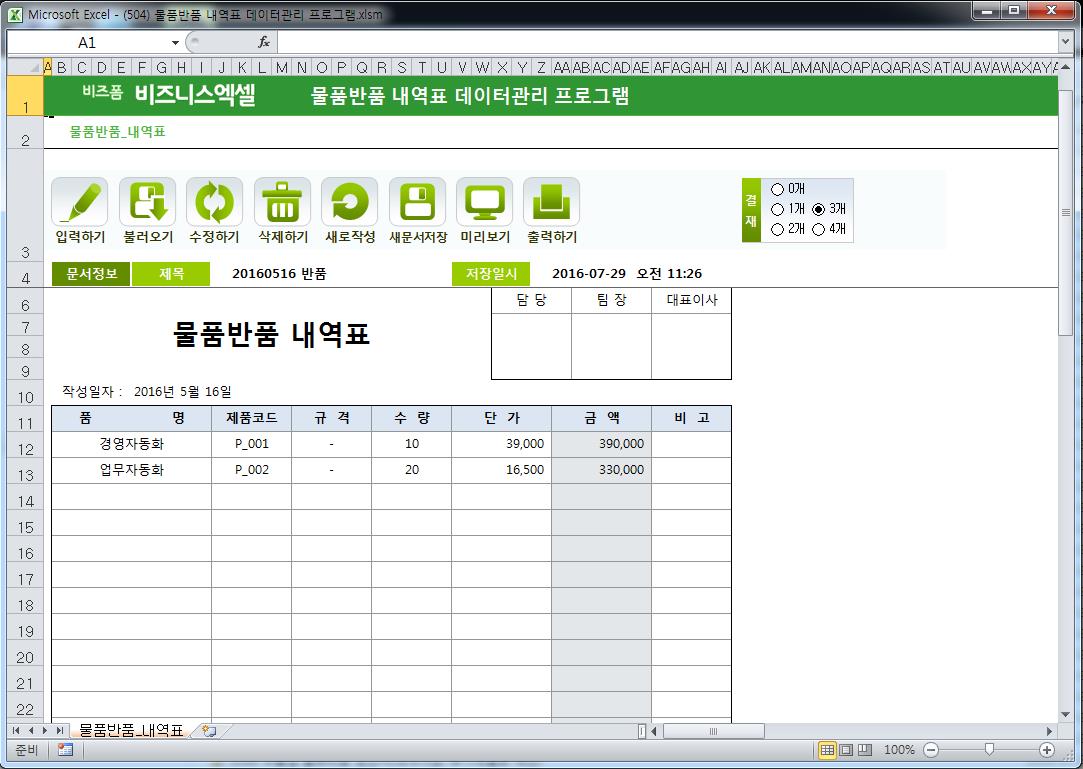
Task: Switch to Normal view in status bar
Action: (x=827, y=750)
